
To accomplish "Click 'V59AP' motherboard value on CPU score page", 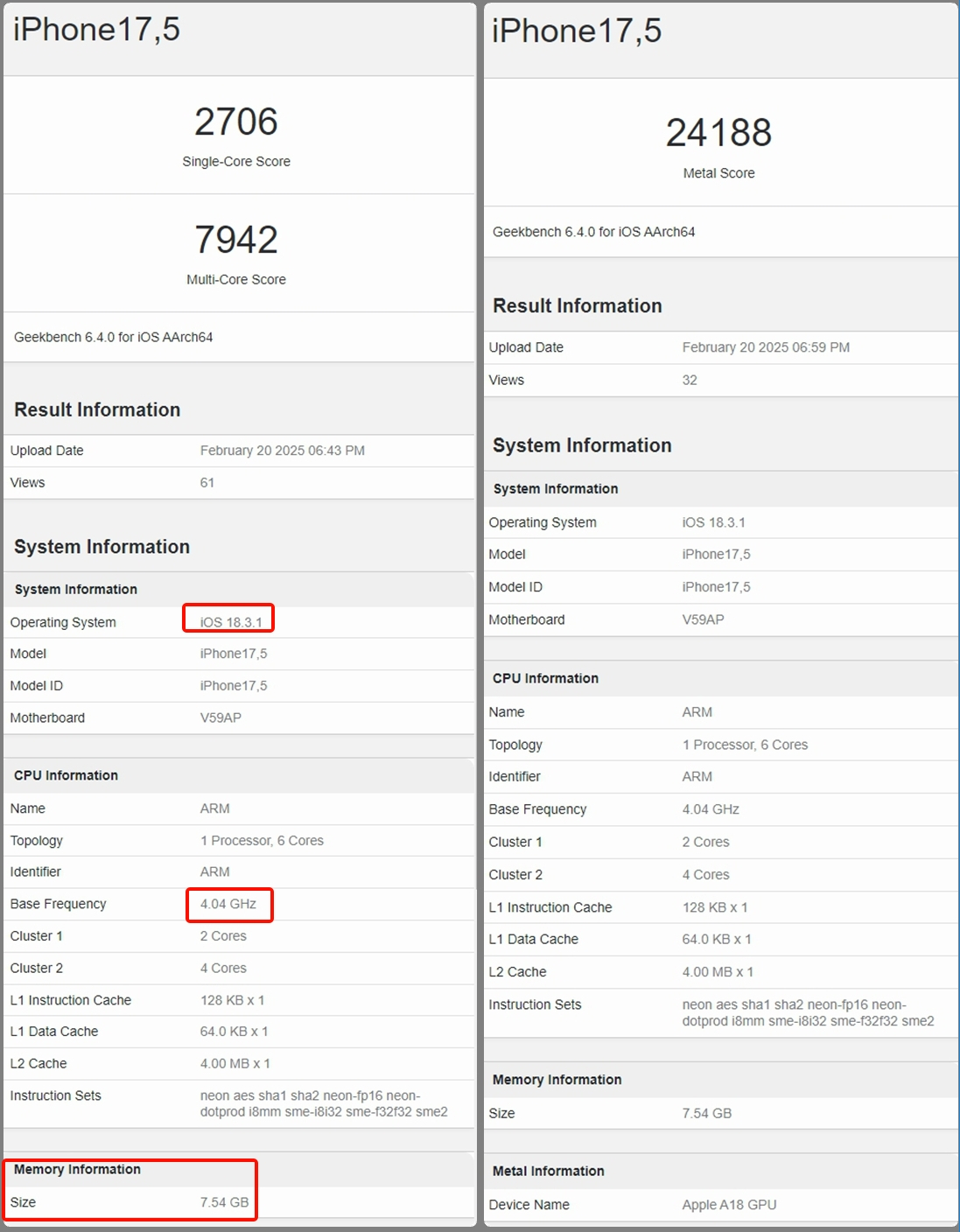I will [221, 717].
